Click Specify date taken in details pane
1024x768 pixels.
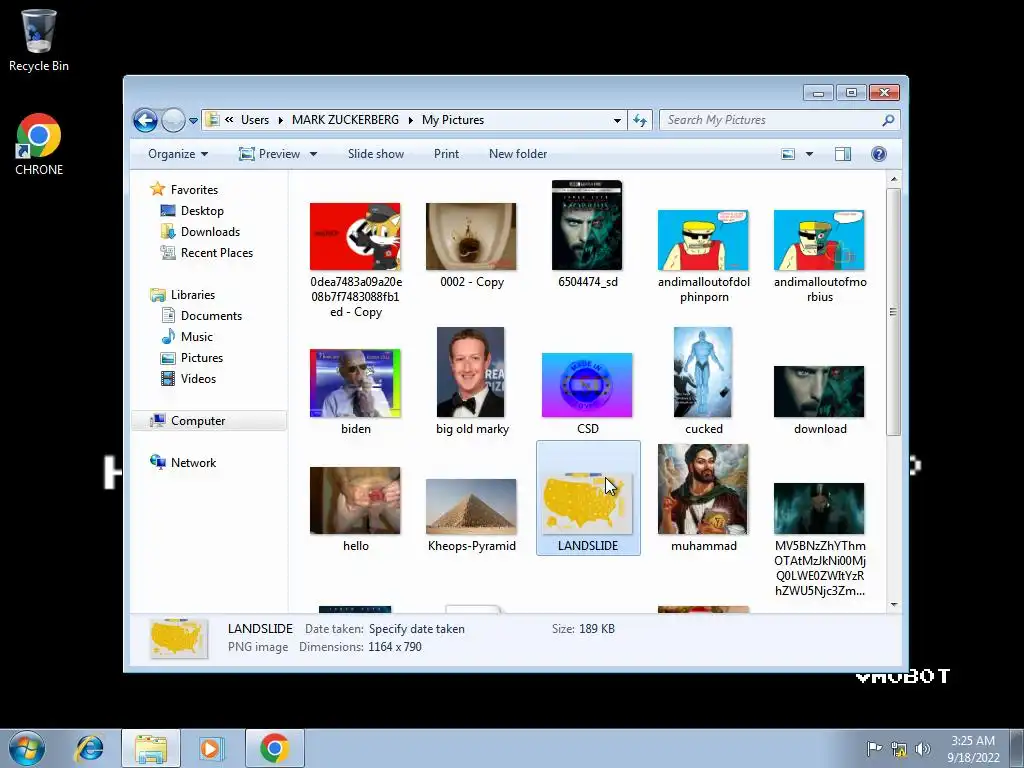[417, 630]
